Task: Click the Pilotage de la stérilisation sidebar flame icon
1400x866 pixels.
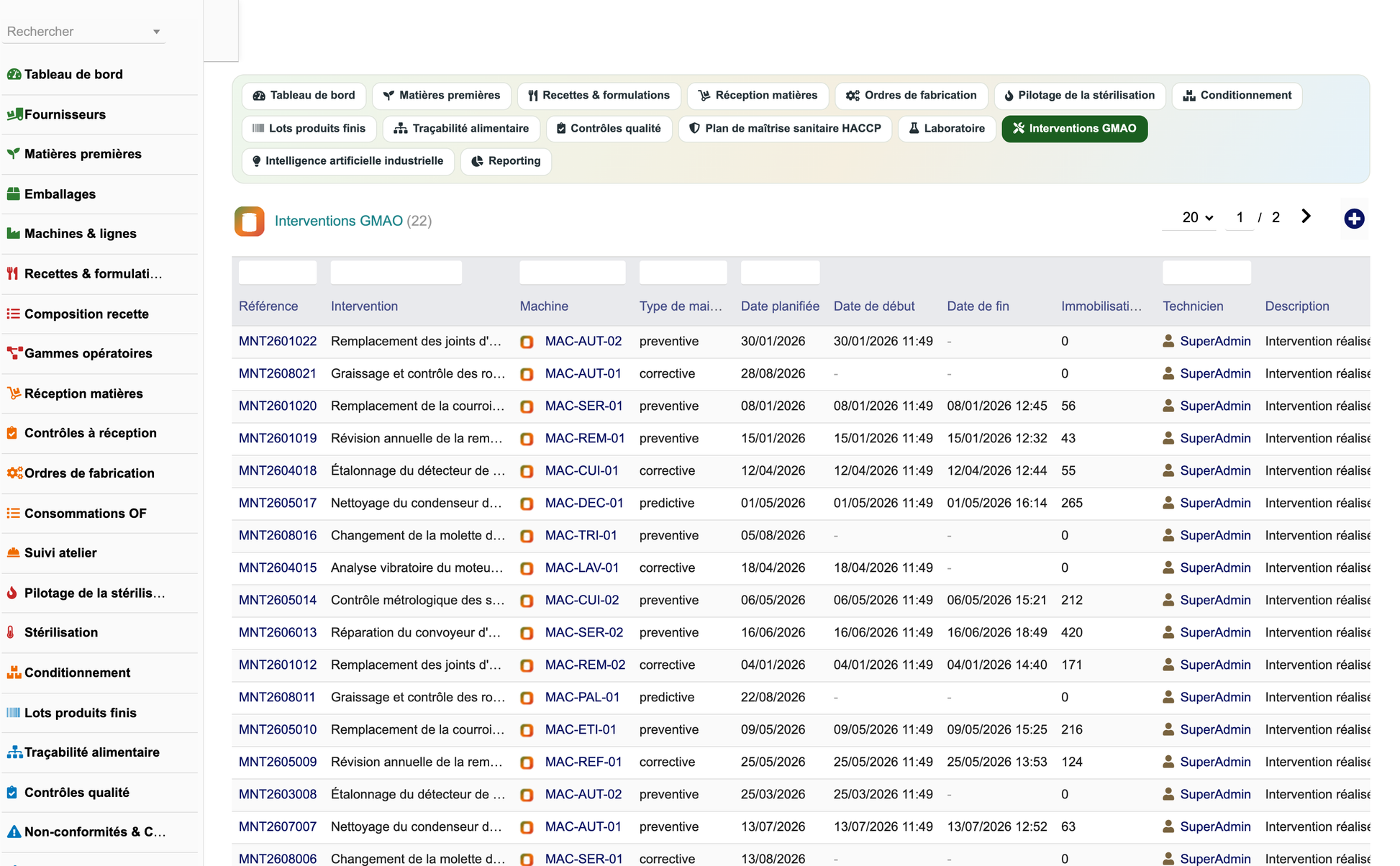Action: 12,593
